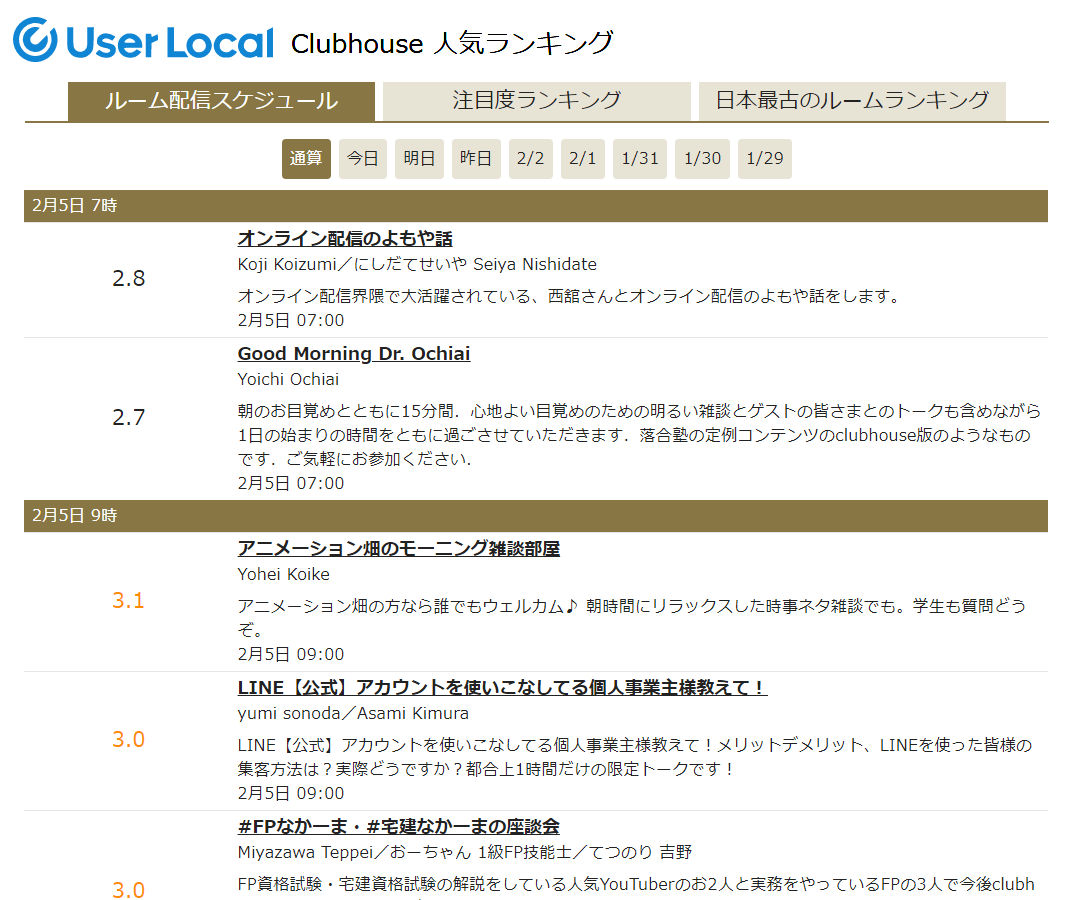
Task: Switch to 注目度ランキング tab
Action: click(x=537, y=101)
